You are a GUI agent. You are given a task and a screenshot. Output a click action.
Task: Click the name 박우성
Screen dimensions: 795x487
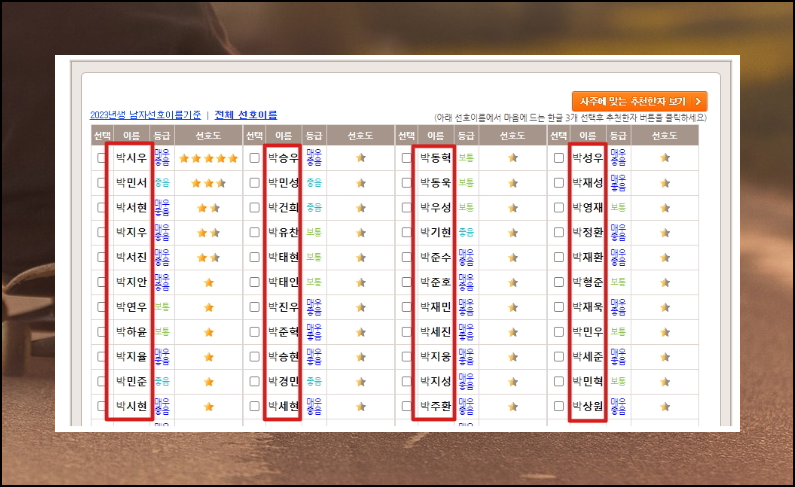pos(436,208)
